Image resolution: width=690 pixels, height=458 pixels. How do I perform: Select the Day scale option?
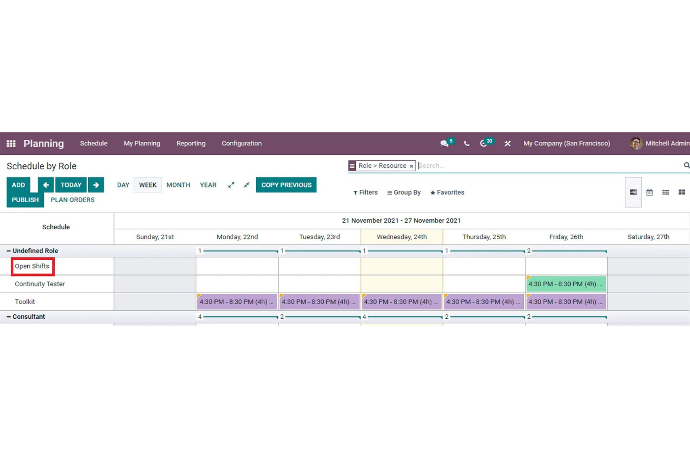[123, 185]
